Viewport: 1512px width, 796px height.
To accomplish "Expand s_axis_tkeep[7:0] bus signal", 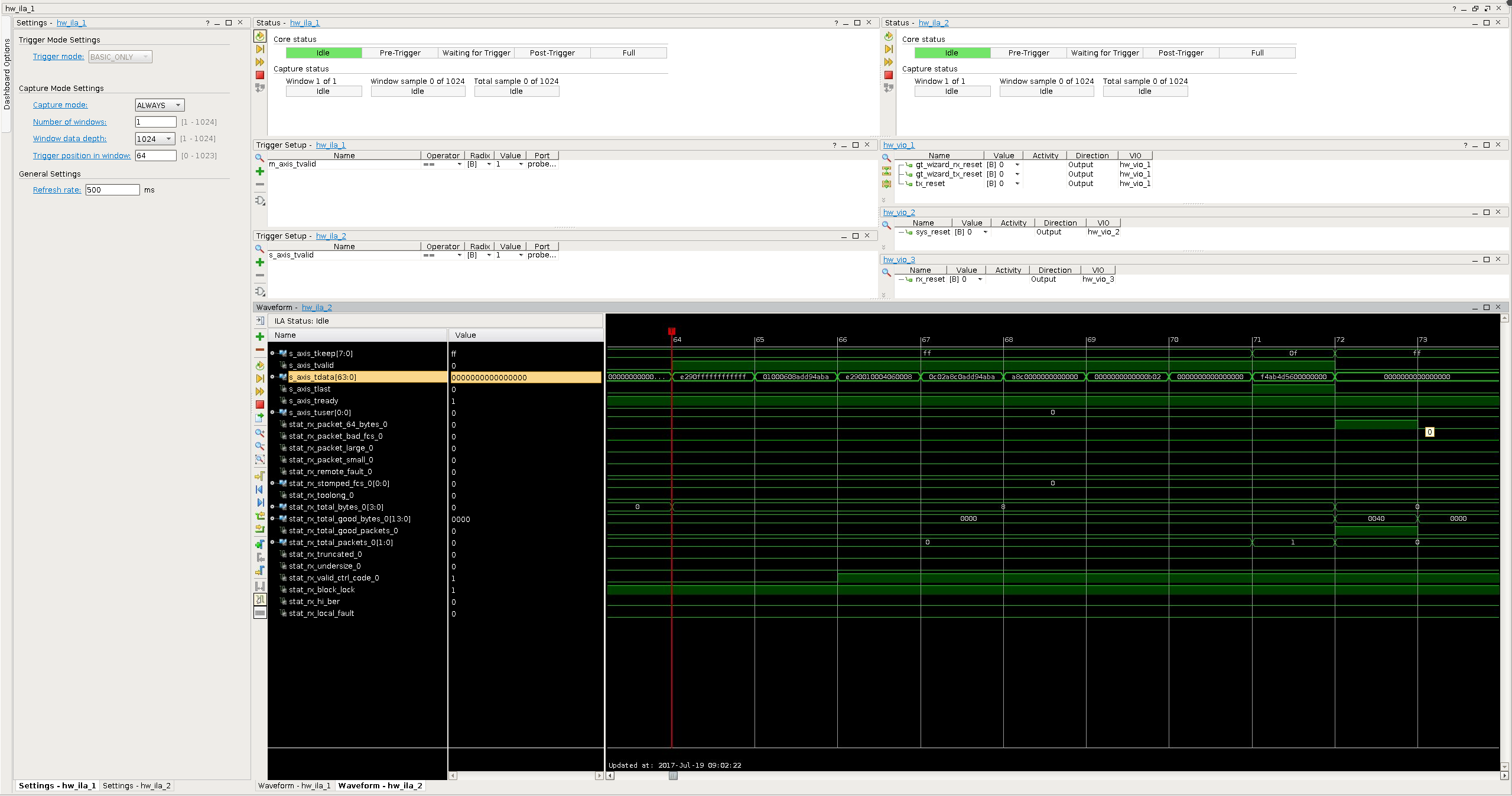I will (x=272, y=353).
